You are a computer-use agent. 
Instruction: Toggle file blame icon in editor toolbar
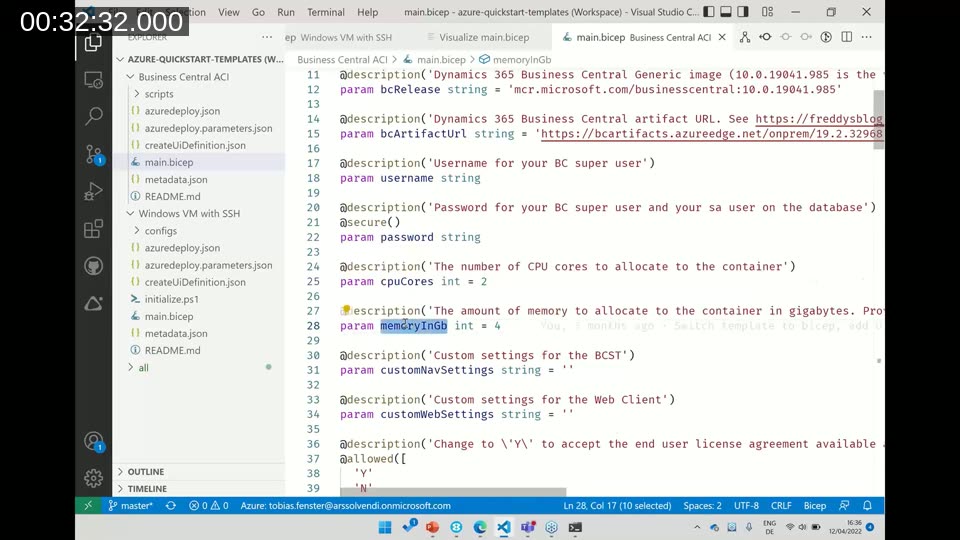826,37
